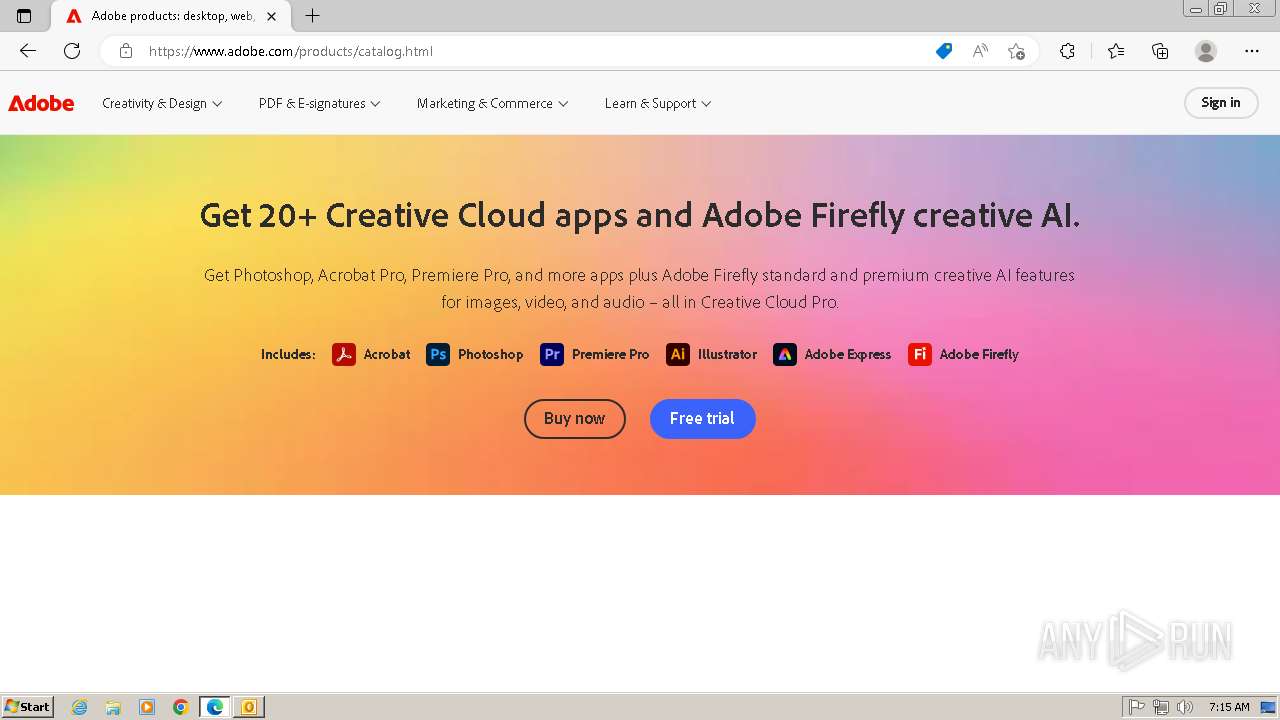The height and width of the screenshot is (720, 1280).
Task: Select the Adobe products browser tab
Action: tap(172, 16)
